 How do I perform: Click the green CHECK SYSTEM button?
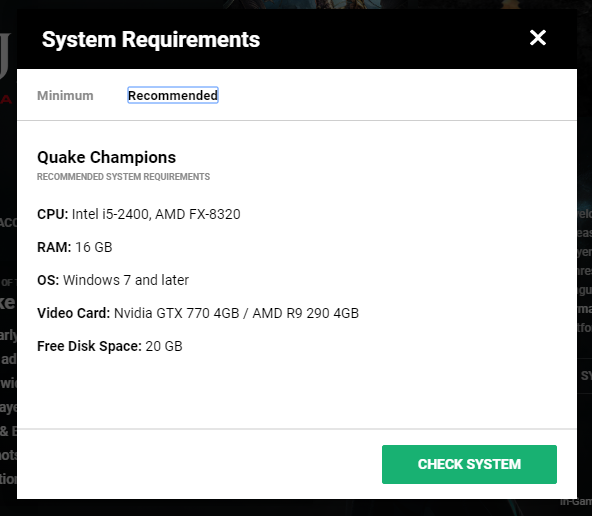[x=469, y=464]
